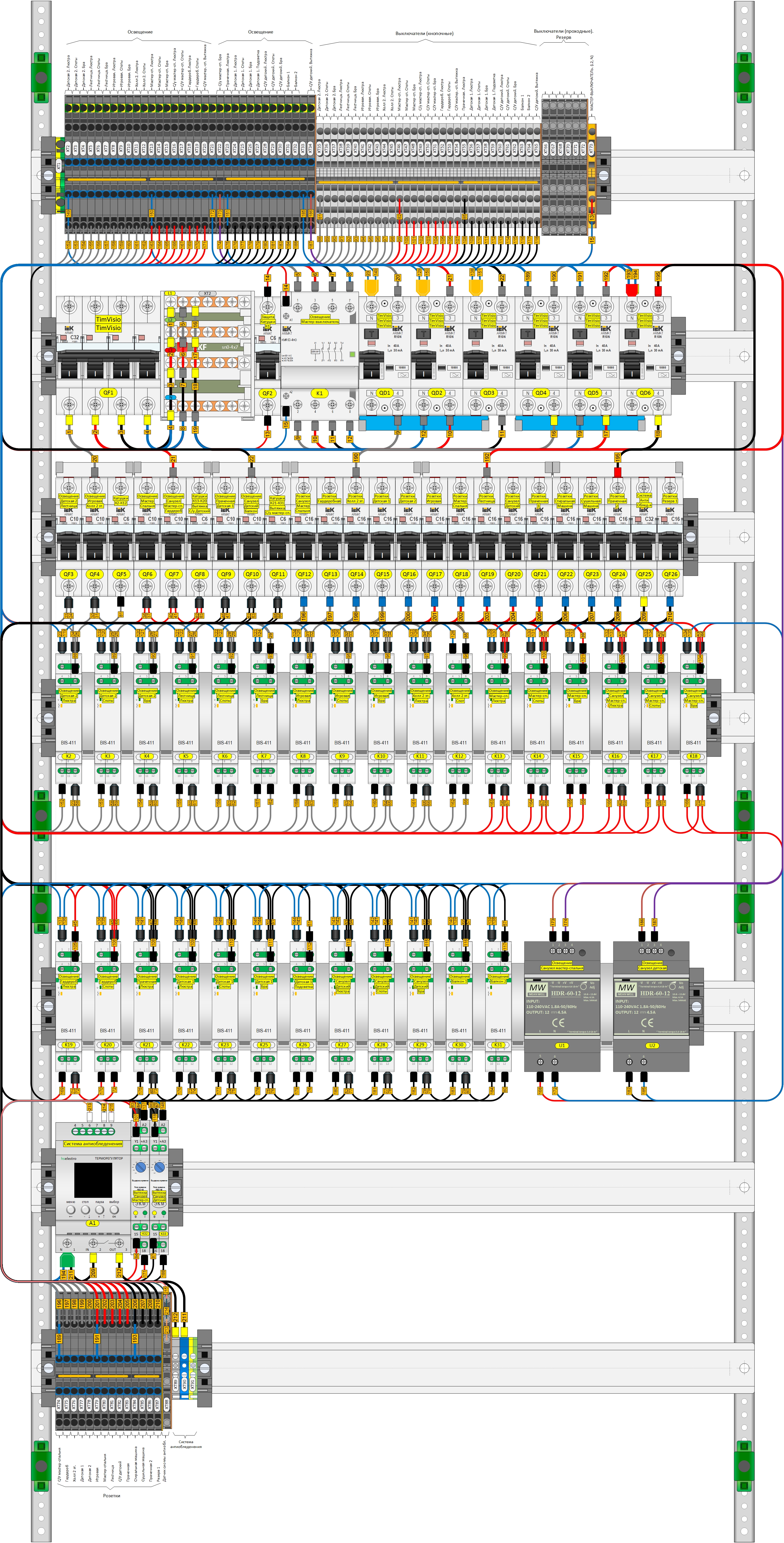The image size is (784, 1543).
Task: Click the K18 relay label
Action: tap(694, 756)
